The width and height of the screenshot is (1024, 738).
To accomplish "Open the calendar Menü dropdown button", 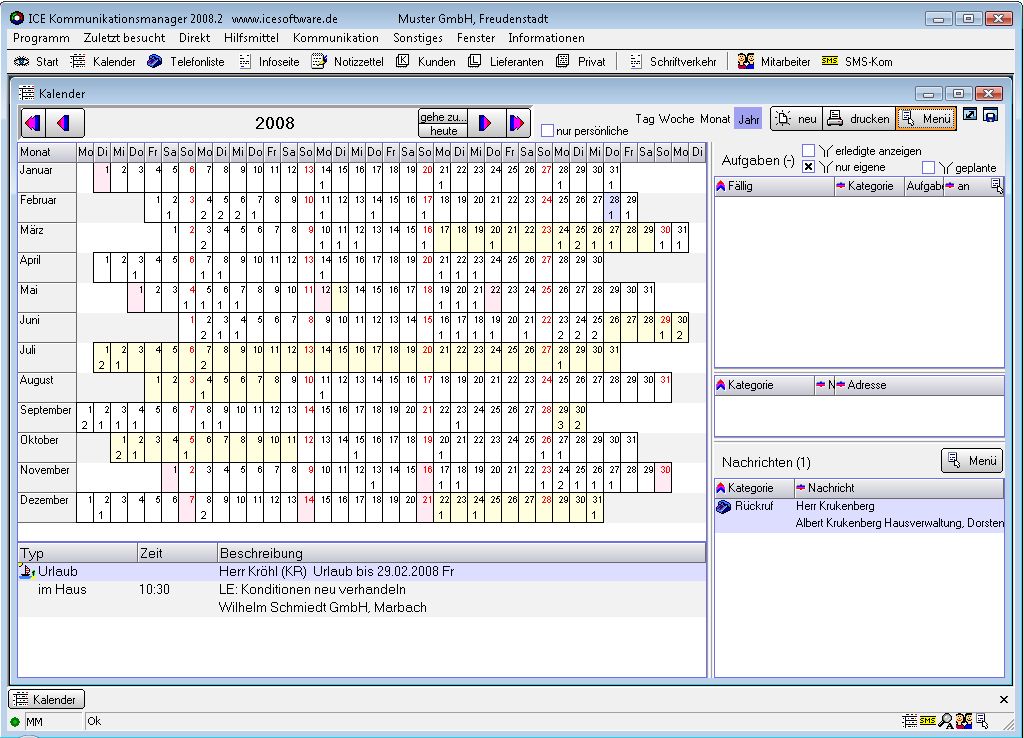I will point(925,119).
